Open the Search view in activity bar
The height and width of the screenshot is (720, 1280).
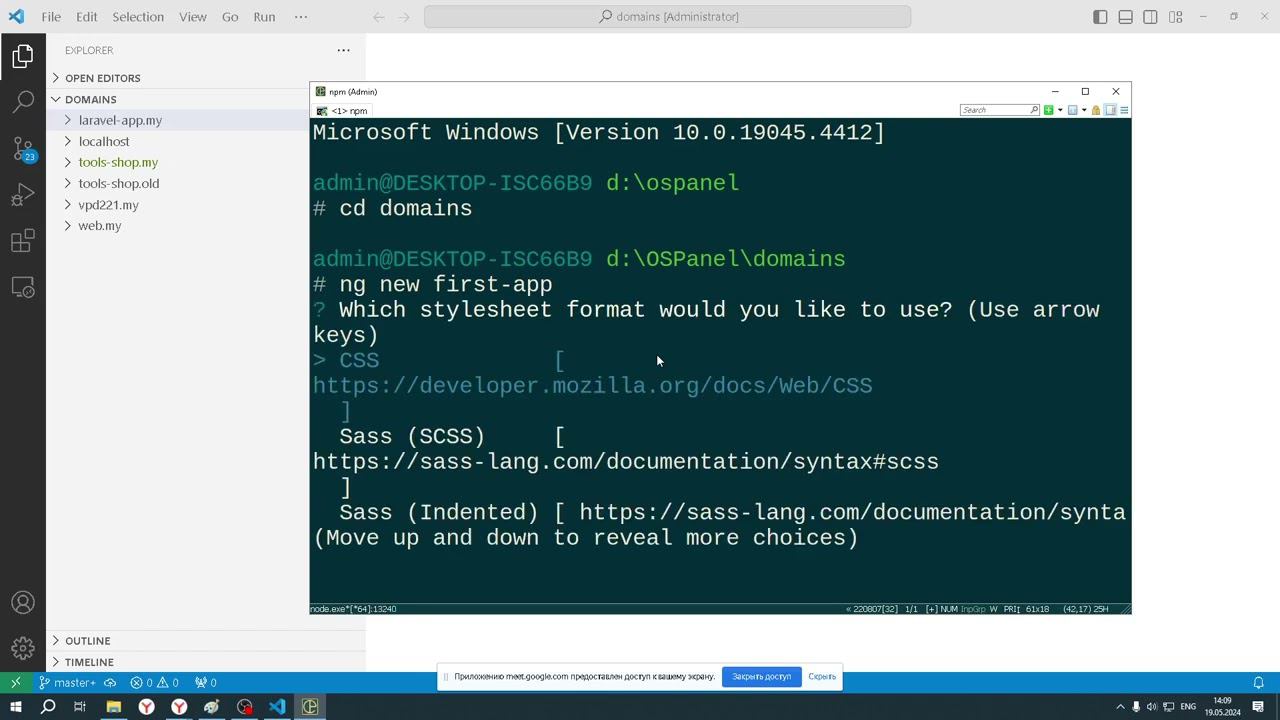pyautogui.click(x=23, y=102)
